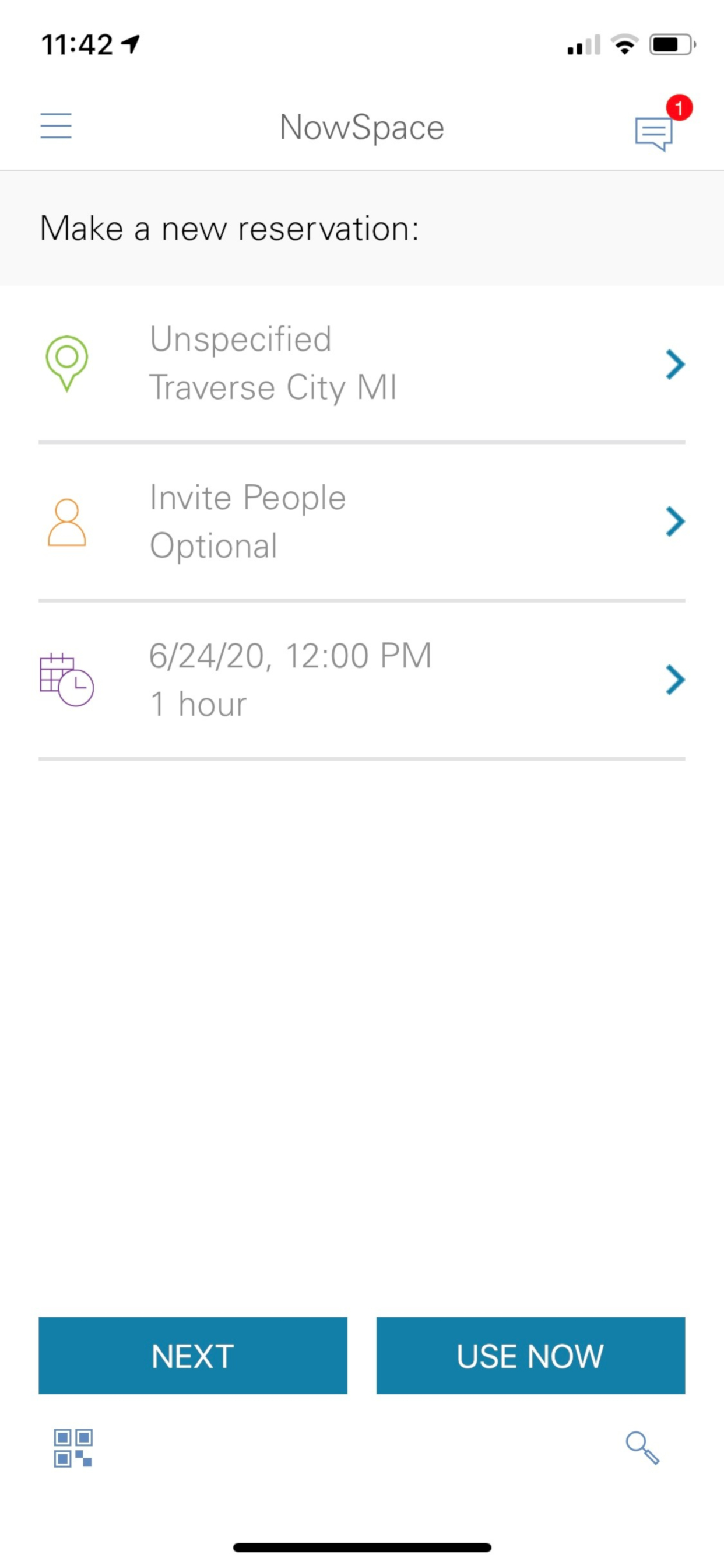
Task: Tap the orange person icon
Action: coord(67,522)
